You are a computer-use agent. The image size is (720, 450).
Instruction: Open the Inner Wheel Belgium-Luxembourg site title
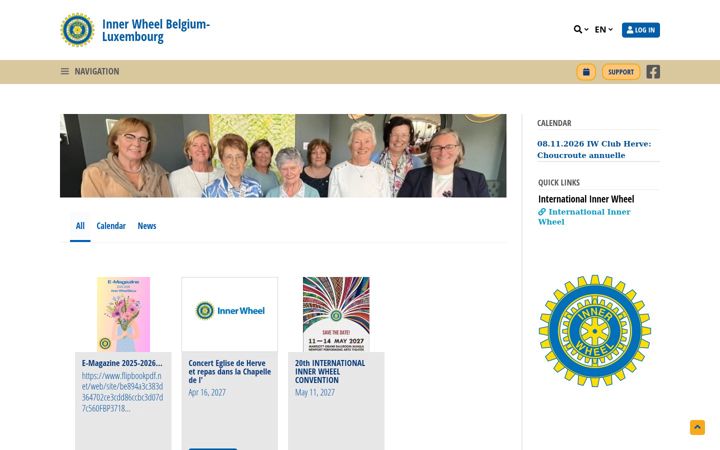pos(156,30)
